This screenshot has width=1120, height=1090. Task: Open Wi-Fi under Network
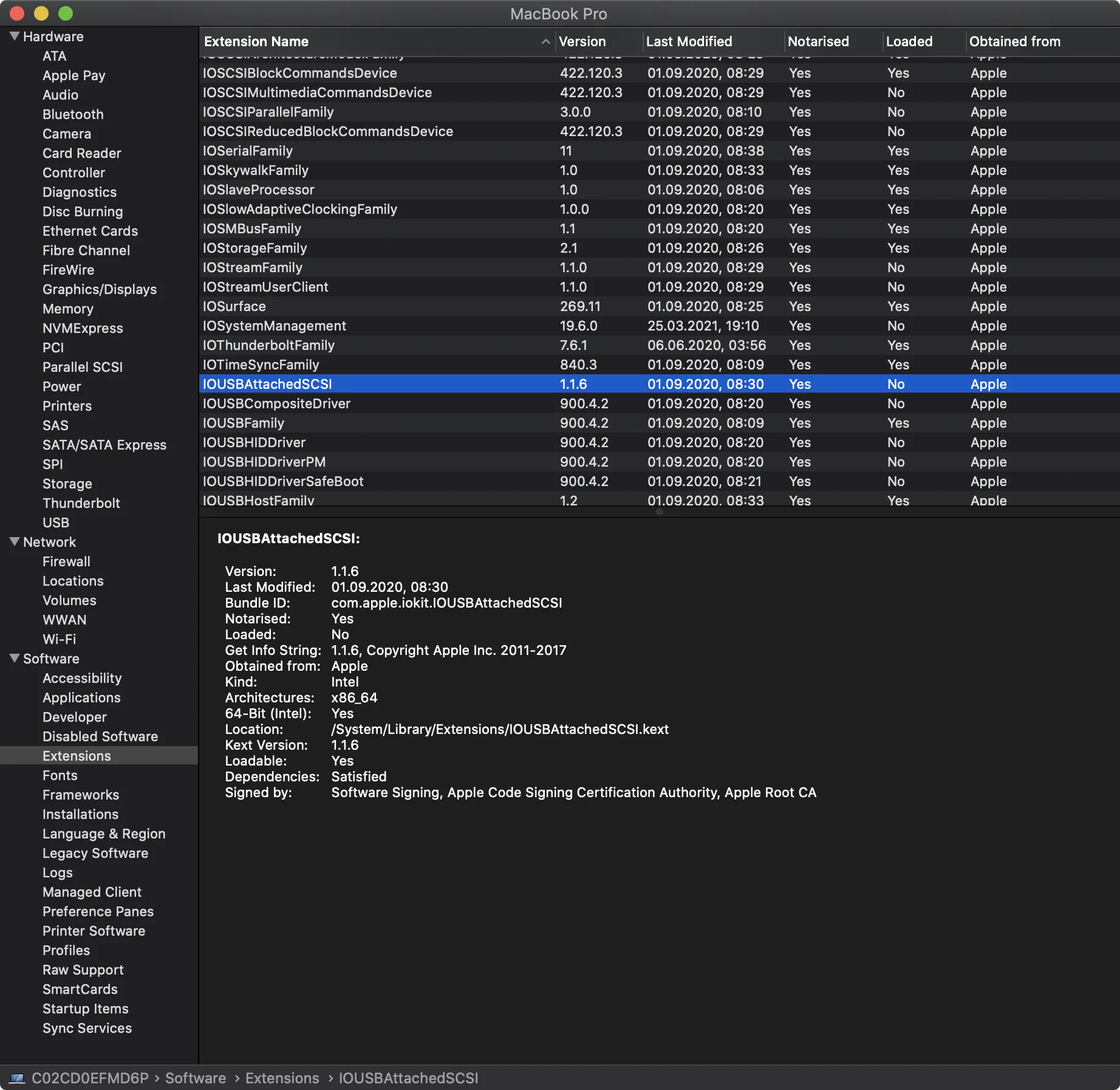coord(59,639)
